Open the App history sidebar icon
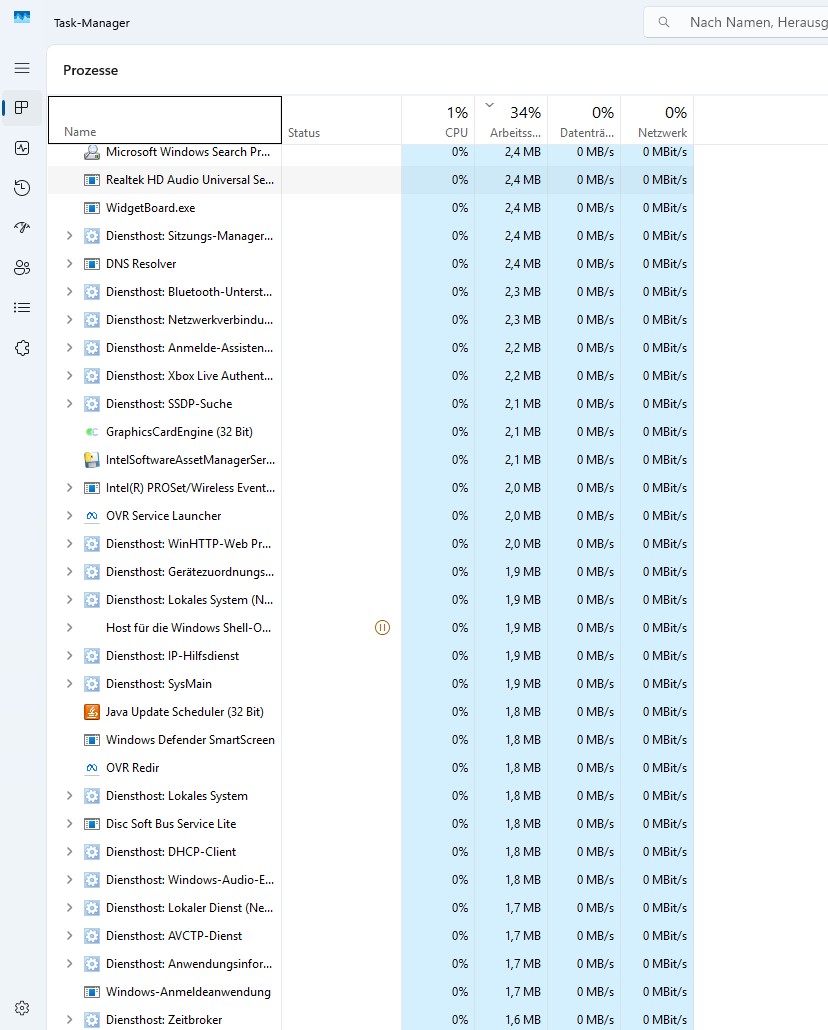Viewport: 828px width, 1030px height. 22,188
